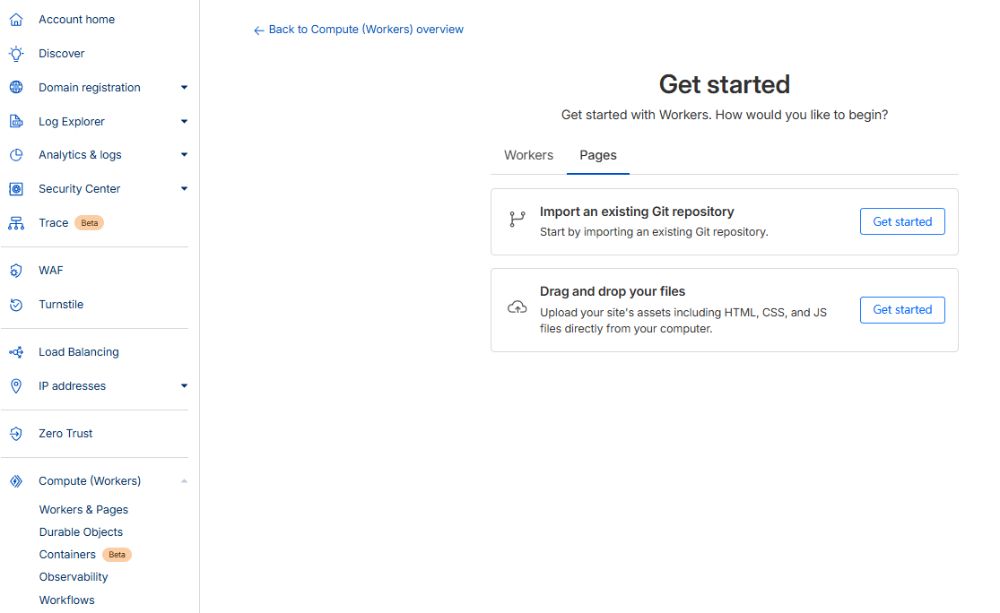This screenshot has height=613, width=1000.
Task: Click the Domain registration globe icon
Action: click(16, 87)
